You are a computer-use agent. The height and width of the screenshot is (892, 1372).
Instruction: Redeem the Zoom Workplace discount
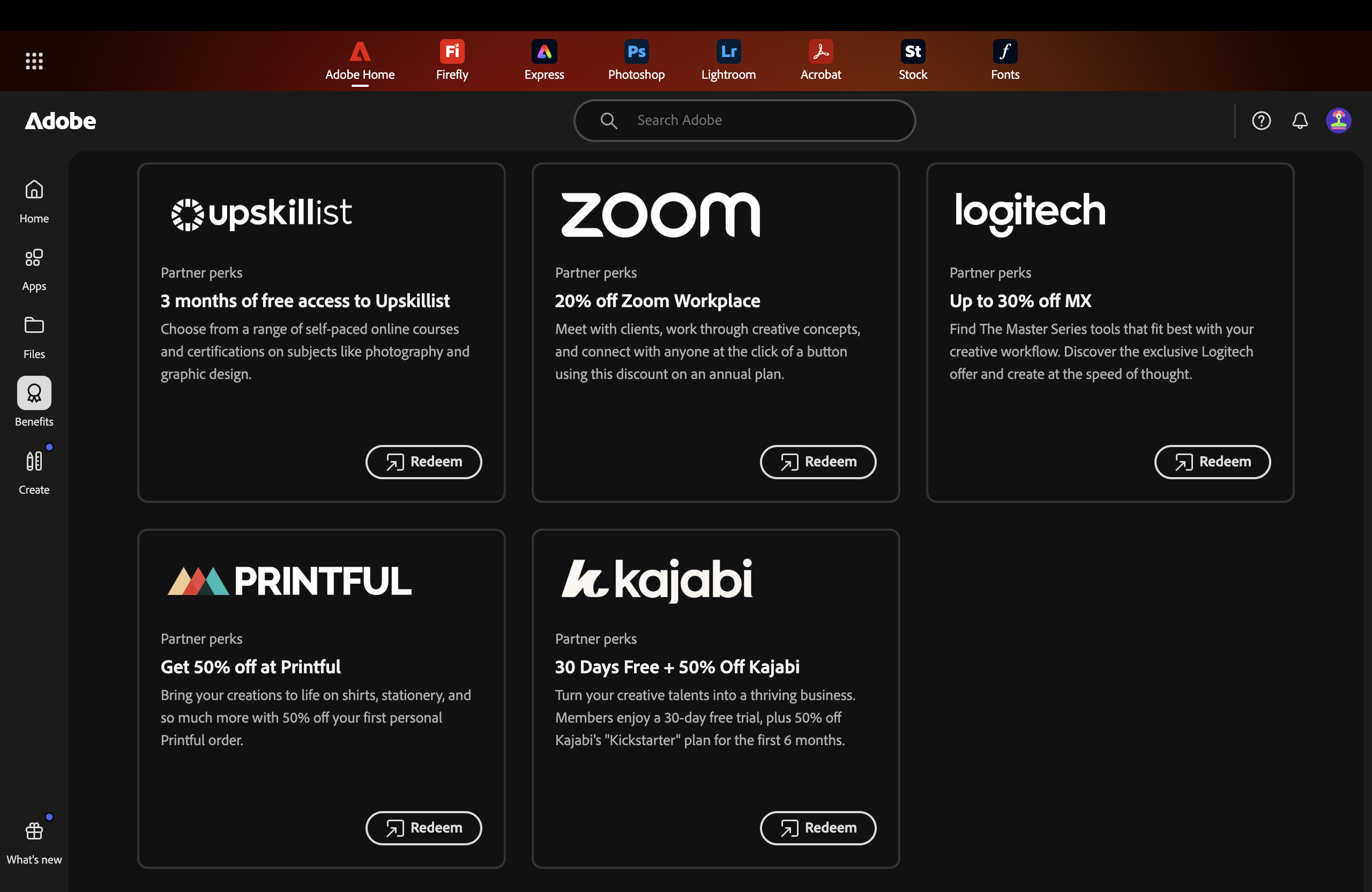tap(817, 462)
